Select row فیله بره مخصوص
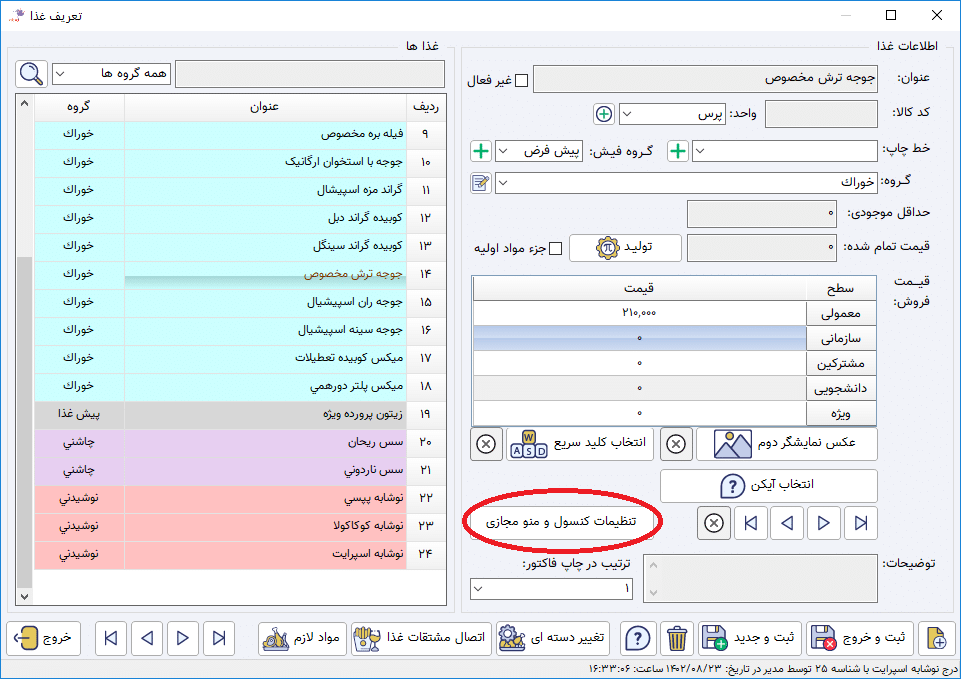This screenshot has width=961, height=679. [240, 134]
